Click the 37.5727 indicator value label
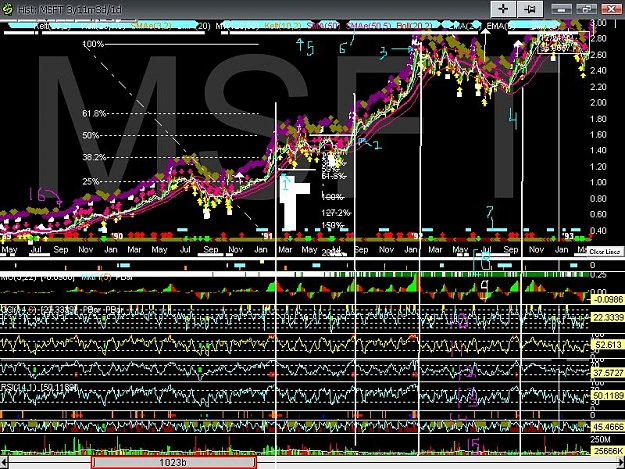This screenshot has height=469, width=625. [x=608, y=373]
